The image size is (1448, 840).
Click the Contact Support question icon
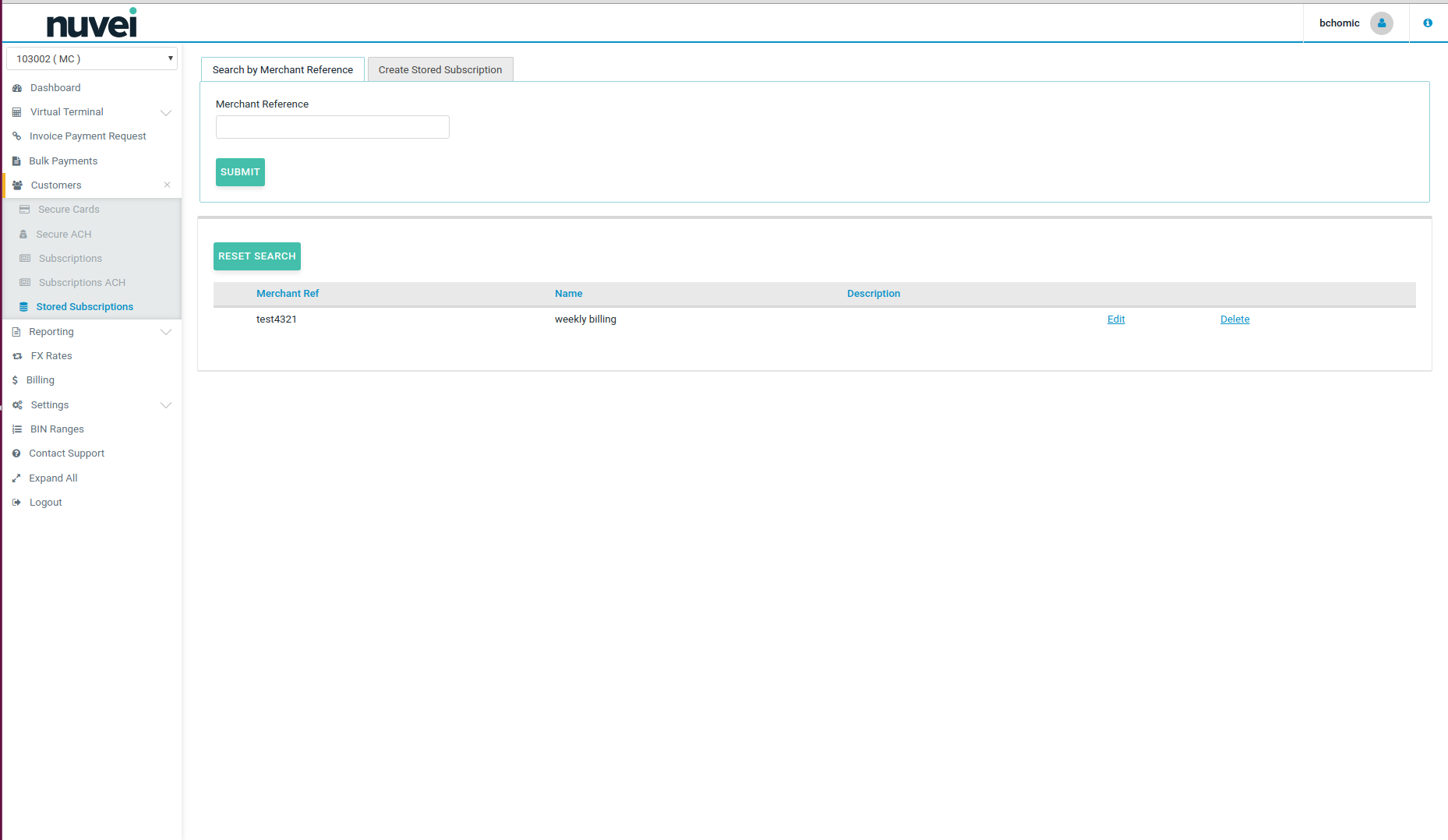(16, 454)
